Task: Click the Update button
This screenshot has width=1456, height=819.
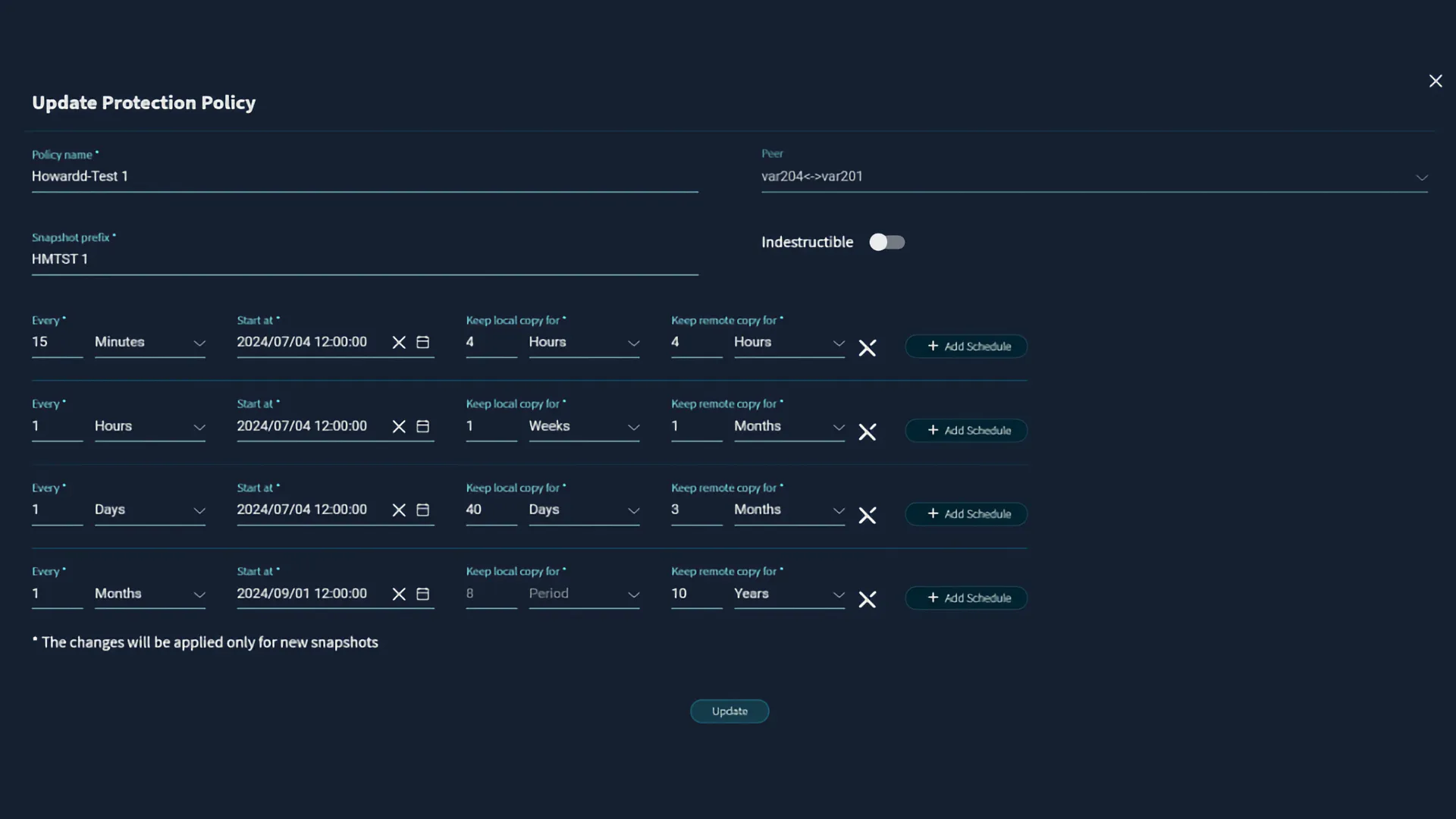Action: [x=729, y=711]
